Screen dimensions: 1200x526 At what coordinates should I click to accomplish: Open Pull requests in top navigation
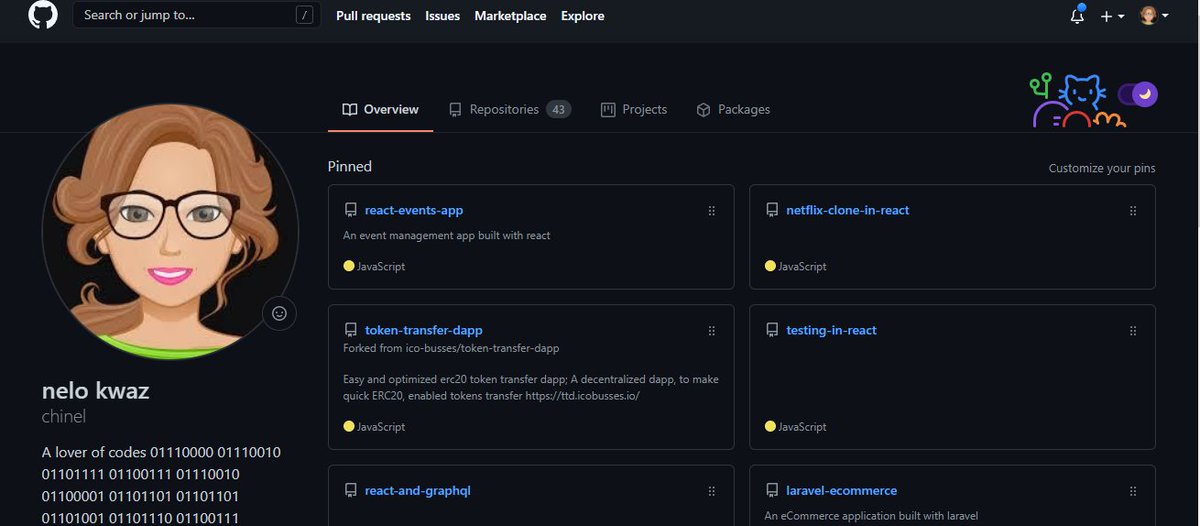click(x=373, y=16)
